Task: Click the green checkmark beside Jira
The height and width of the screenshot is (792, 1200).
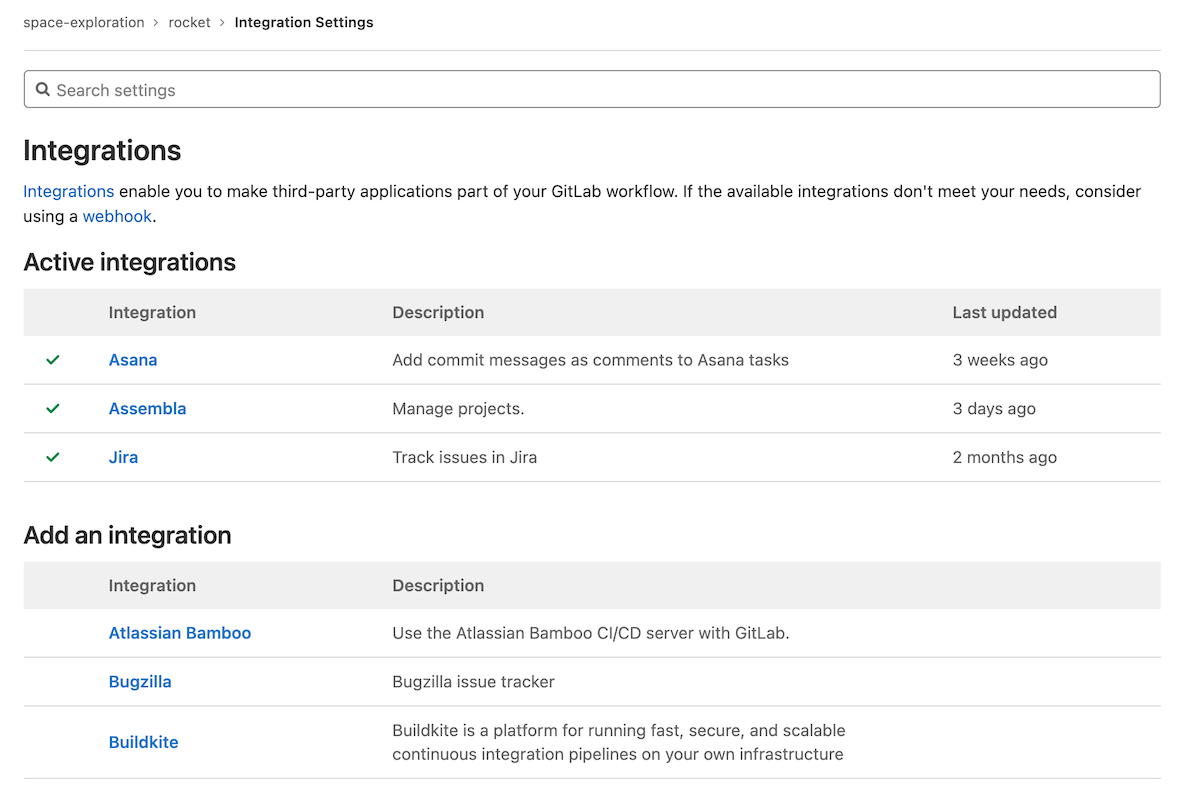Action: (x=53, y=457)
